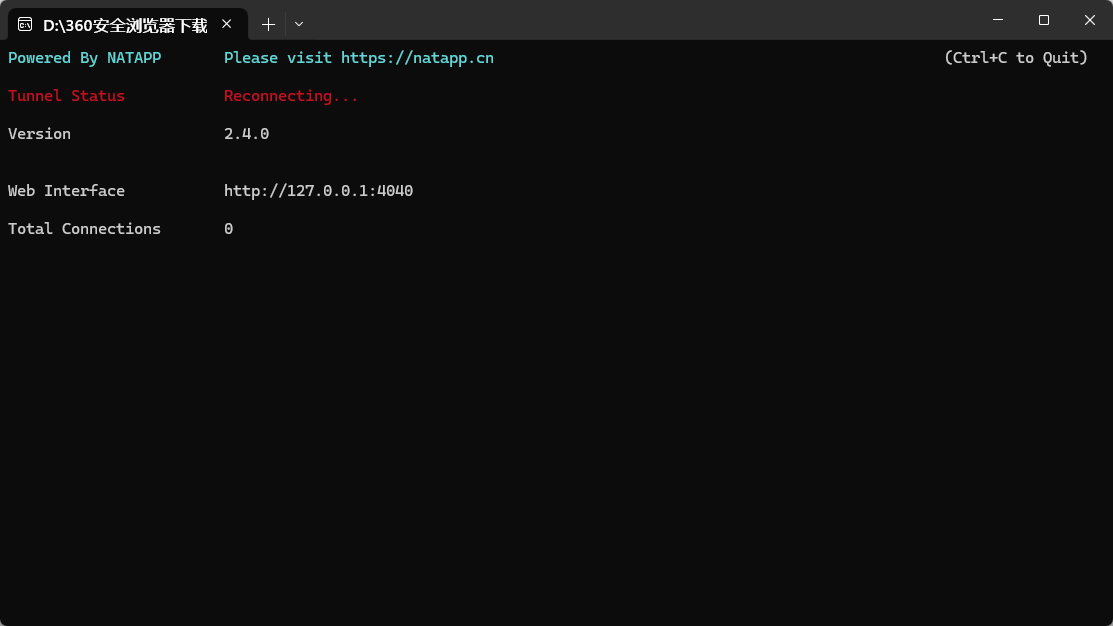
Task: Click the Please visit instruction text
Action: click(x=277, y=57)
